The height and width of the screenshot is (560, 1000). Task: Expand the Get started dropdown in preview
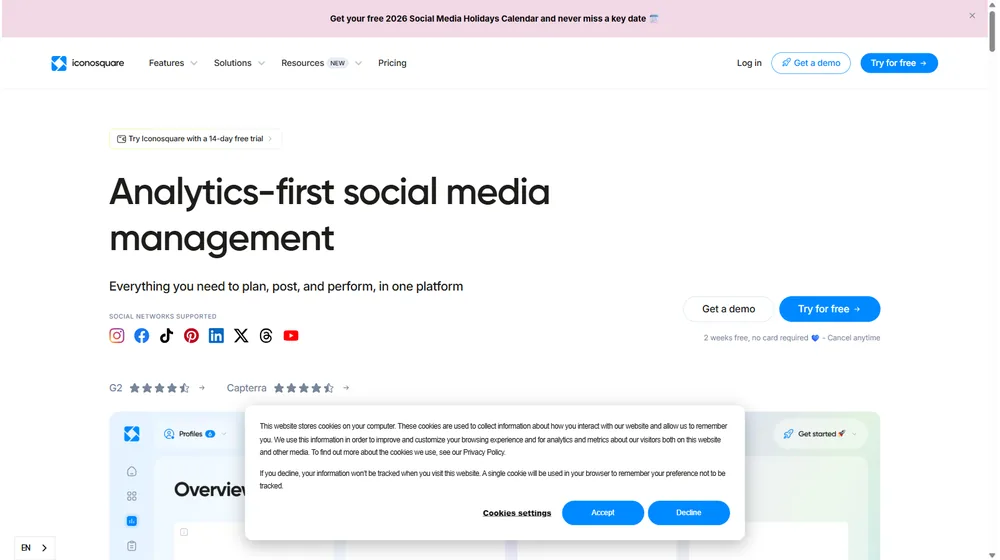[820, 434]
